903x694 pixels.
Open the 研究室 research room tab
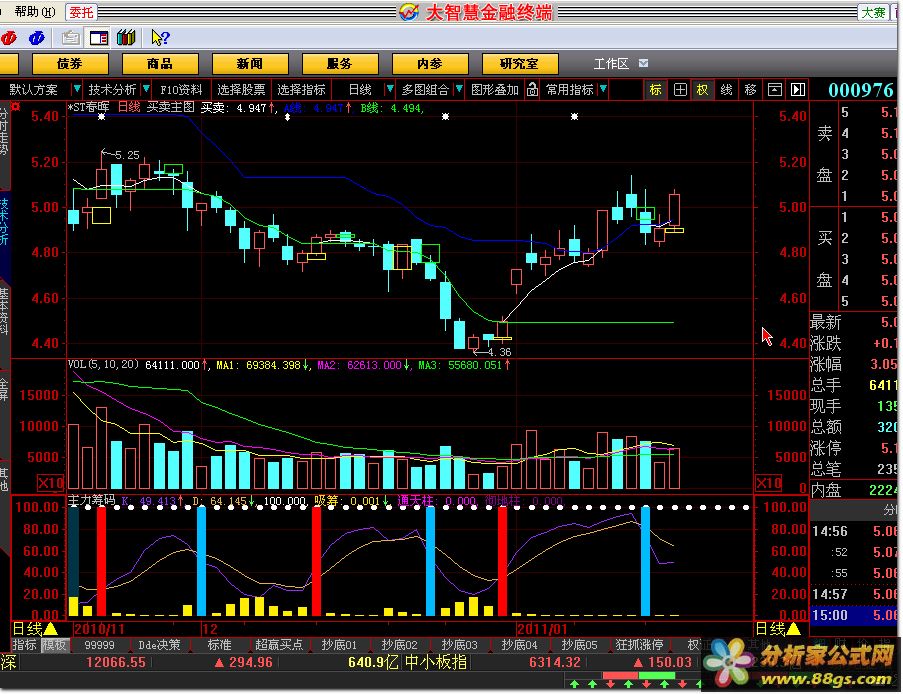click(519, 63)
